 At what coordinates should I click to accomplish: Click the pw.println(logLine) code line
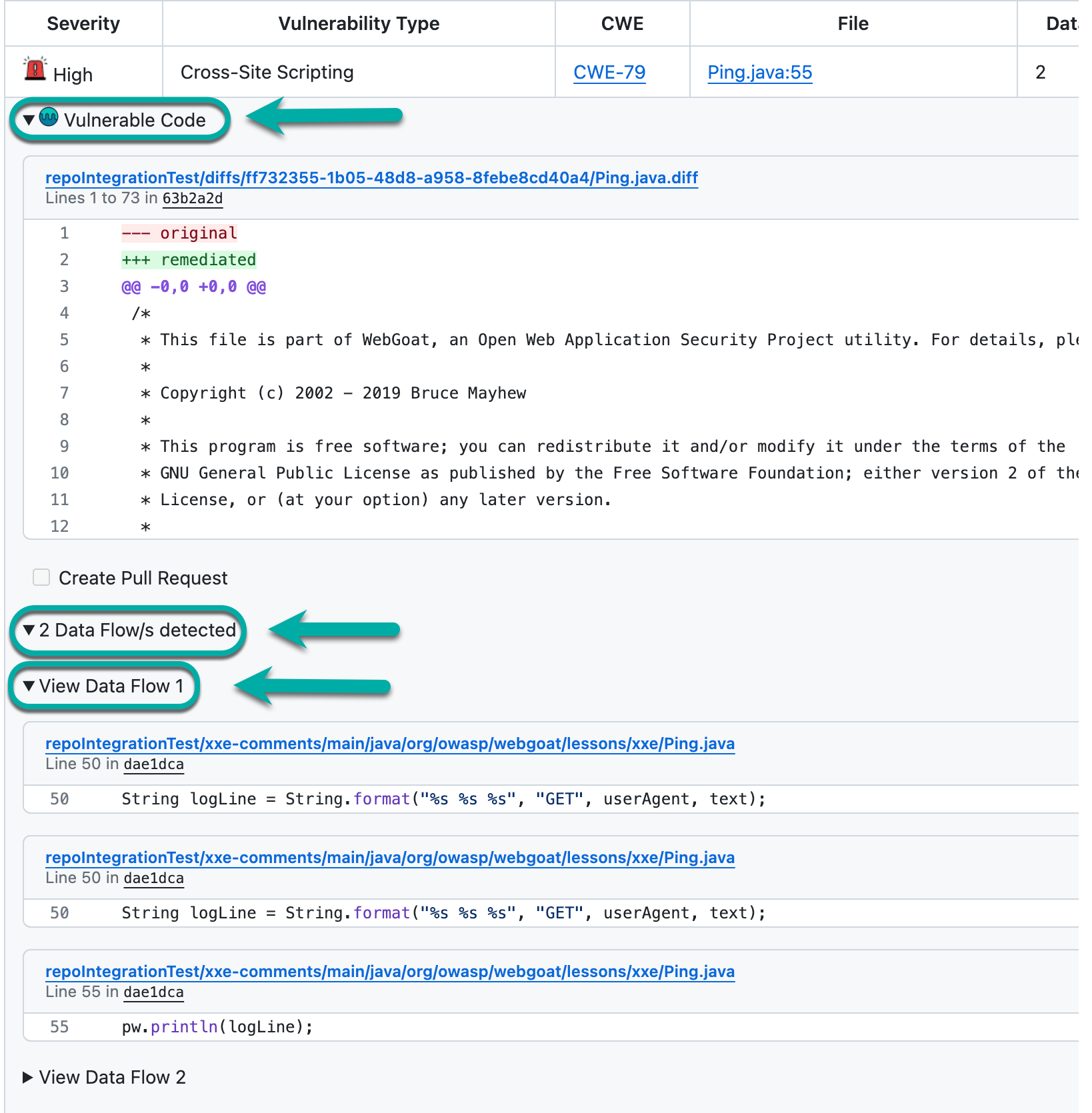[217, 1027]
